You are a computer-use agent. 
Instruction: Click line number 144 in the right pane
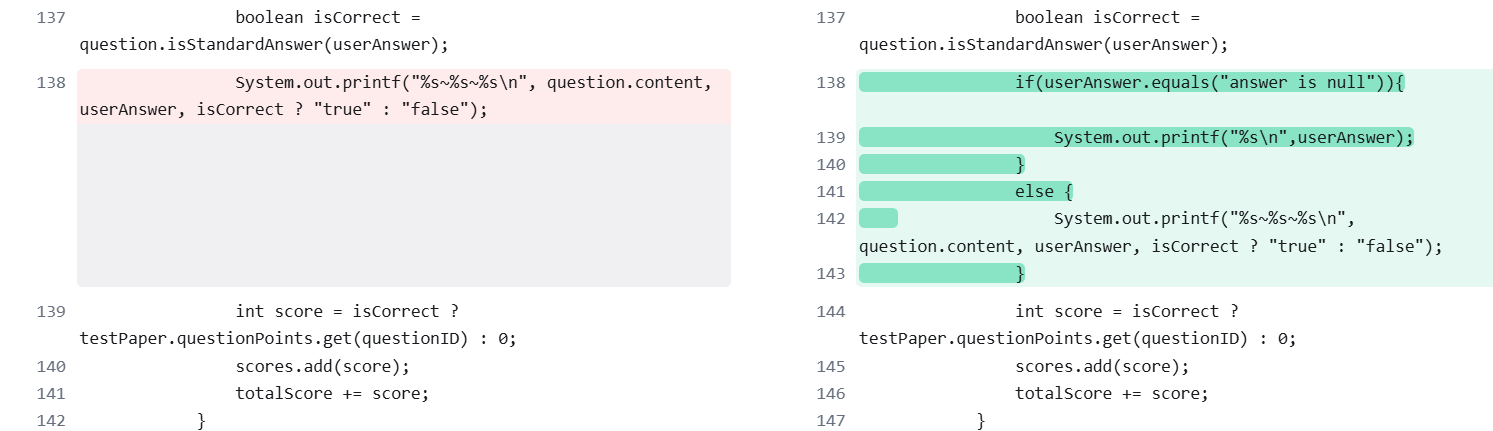(831, 311)
